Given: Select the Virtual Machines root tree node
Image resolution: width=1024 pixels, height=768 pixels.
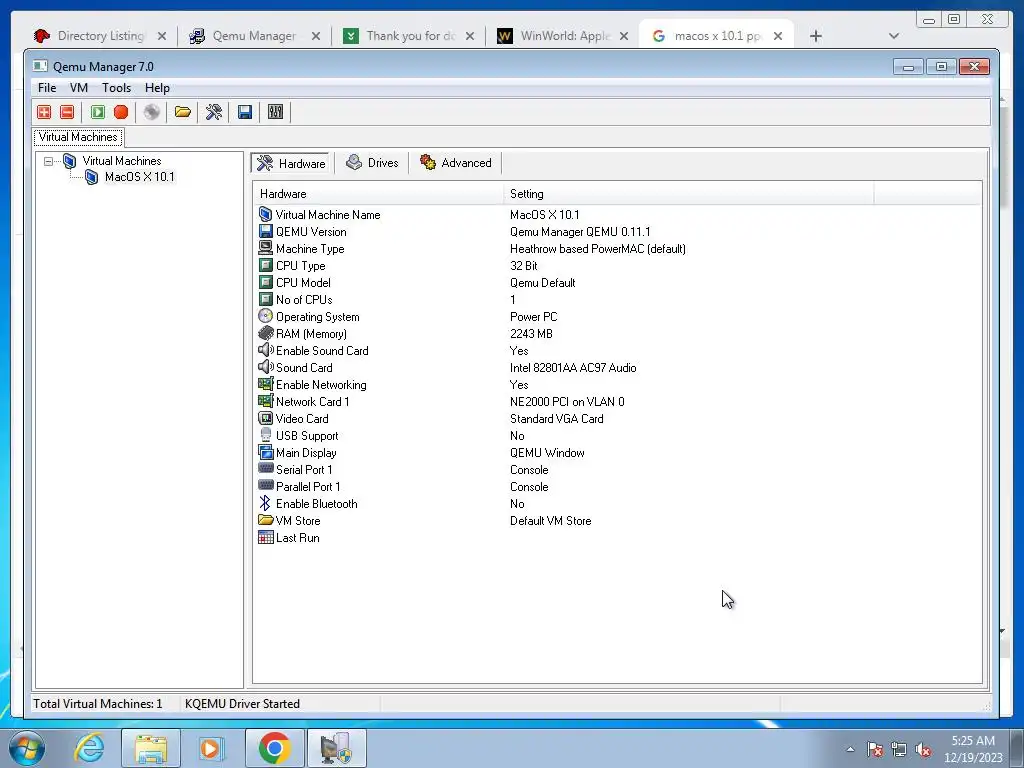Looking at the screenshot, I should [121, 161].
